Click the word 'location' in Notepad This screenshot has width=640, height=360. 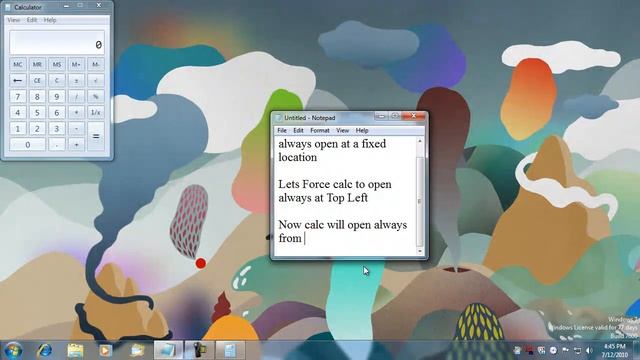pyautogui.click(x=298, y=157)
